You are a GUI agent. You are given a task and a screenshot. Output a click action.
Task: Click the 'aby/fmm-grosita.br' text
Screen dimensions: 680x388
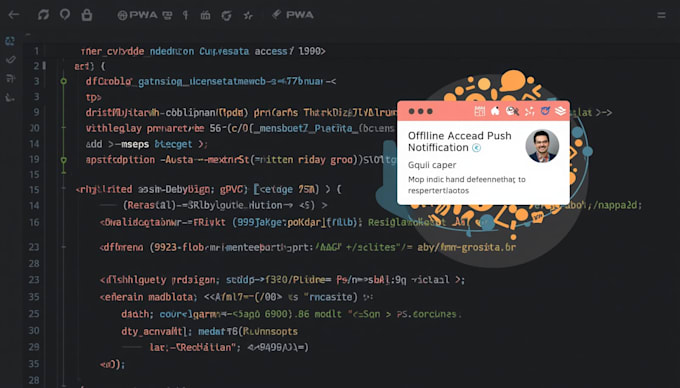[466, 247]
